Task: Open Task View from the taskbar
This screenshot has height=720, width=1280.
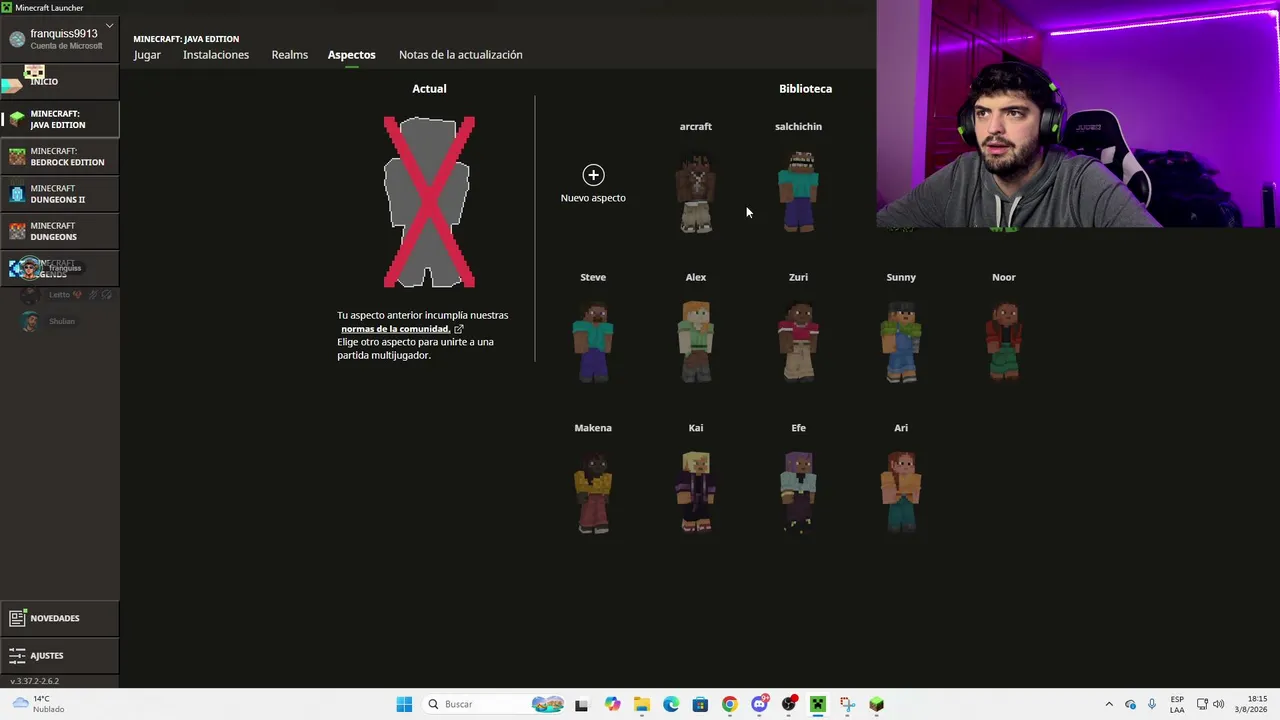Action: pos(581,704)
